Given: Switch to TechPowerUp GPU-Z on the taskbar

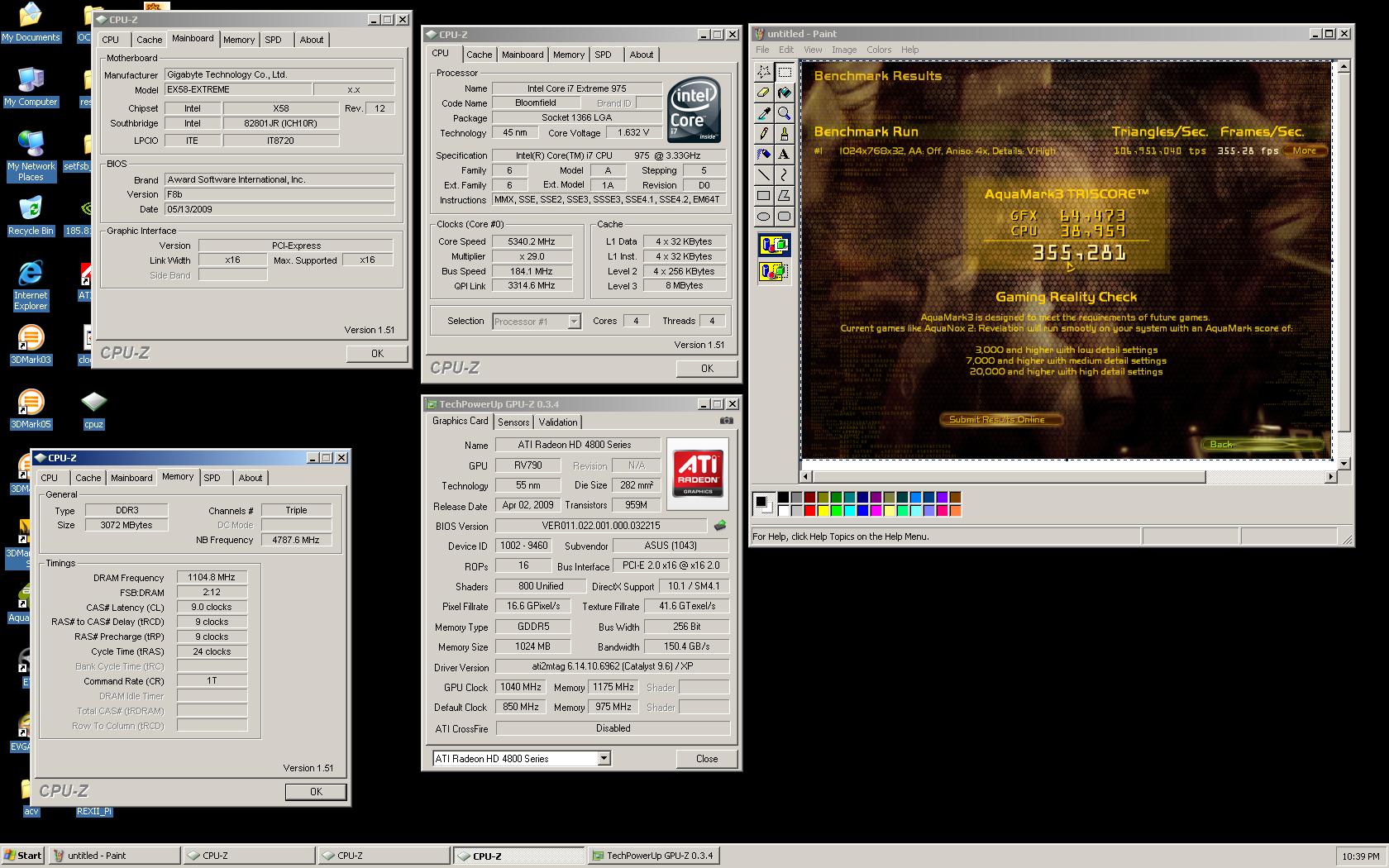Looking at the screenshot, I should click(x=653, y=856).
